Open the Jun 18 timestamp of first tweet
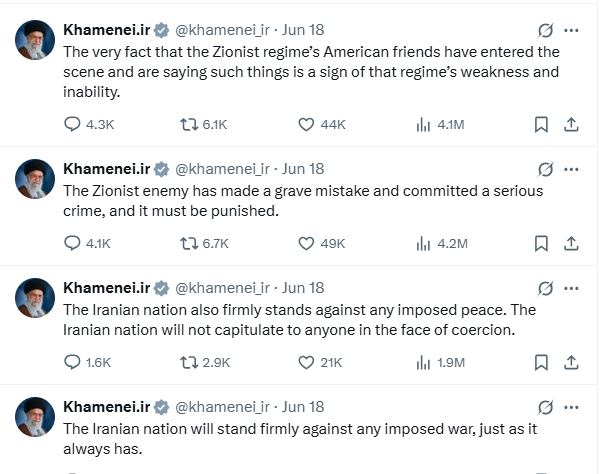607x474 pixels. click(303, 30)
